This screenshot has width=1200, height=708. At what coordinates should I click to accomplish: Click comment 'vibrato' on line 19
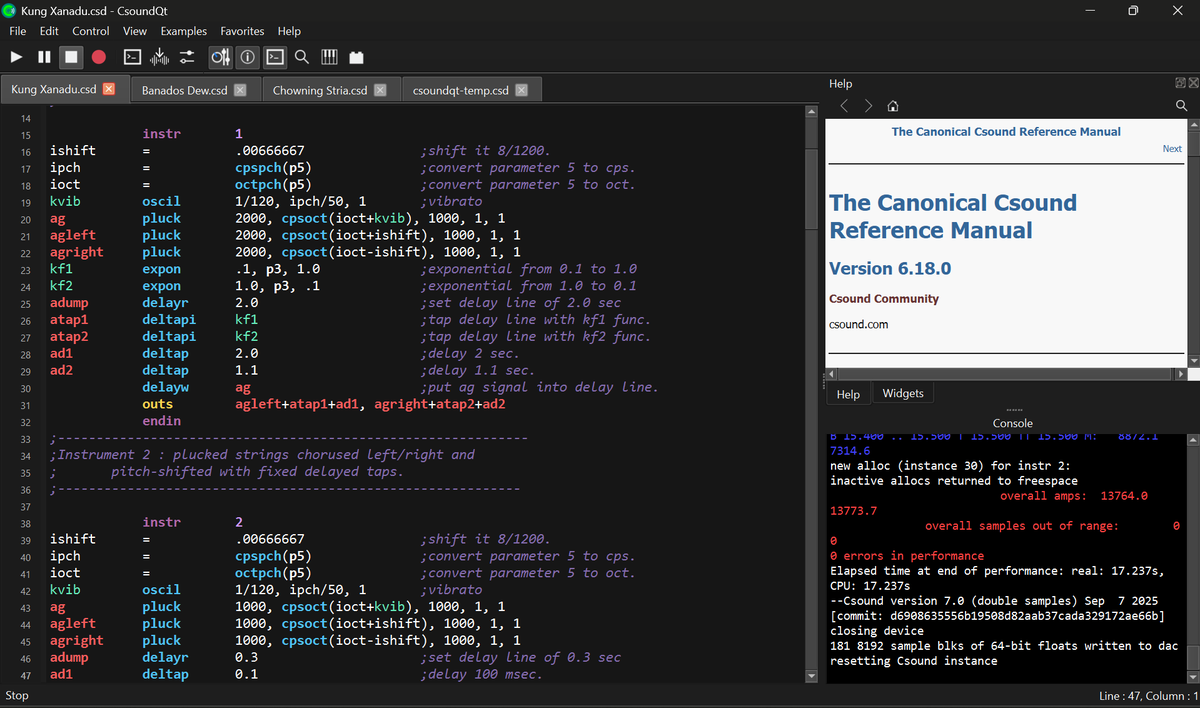455,201
